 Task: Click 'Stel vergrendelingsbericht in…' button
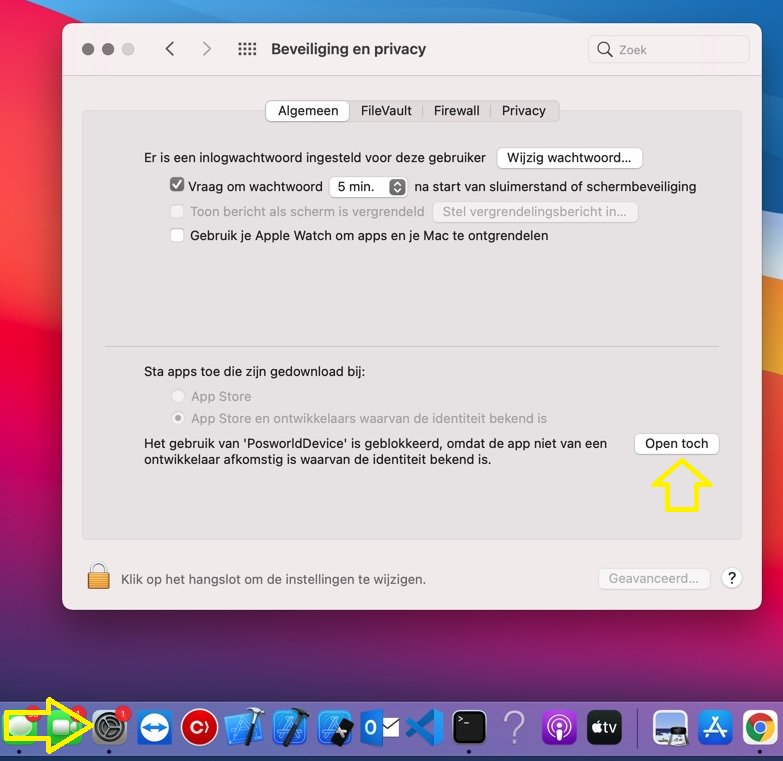click(535, 212)
